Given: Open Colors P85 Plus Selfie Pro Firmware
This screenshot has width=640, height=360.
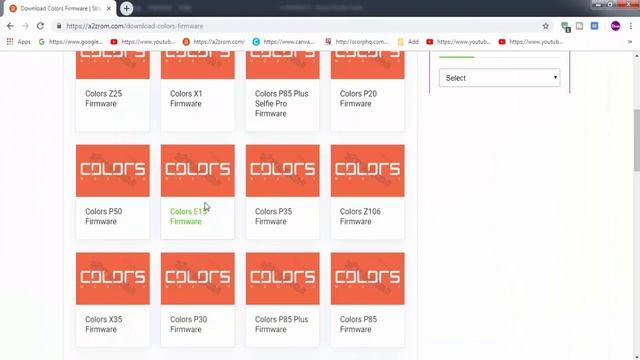Looking at the screenshot, I should (x=282, y=103).
